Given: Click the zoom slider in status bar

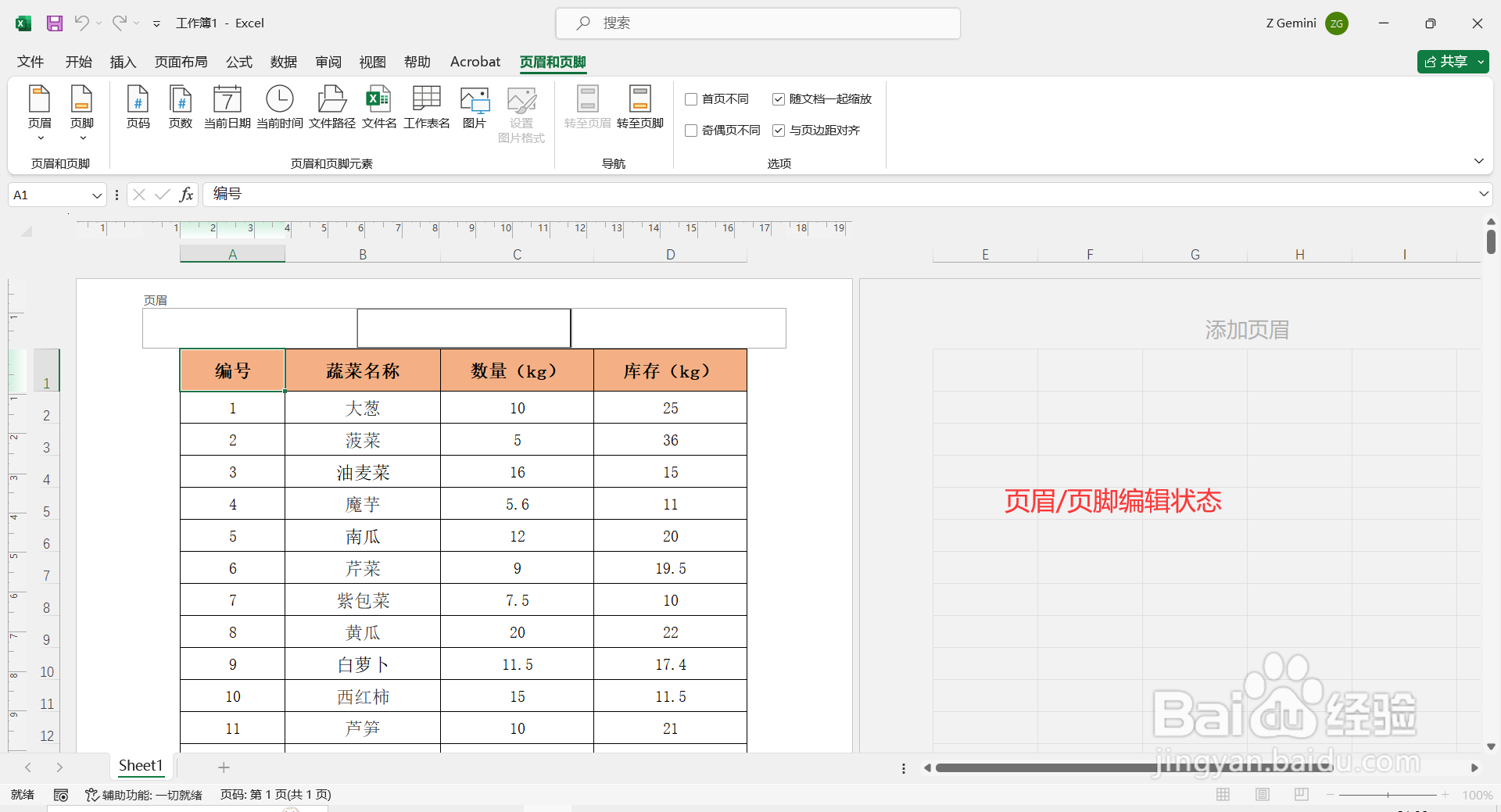Looking at the screenshot, I should pos(1388,795).
